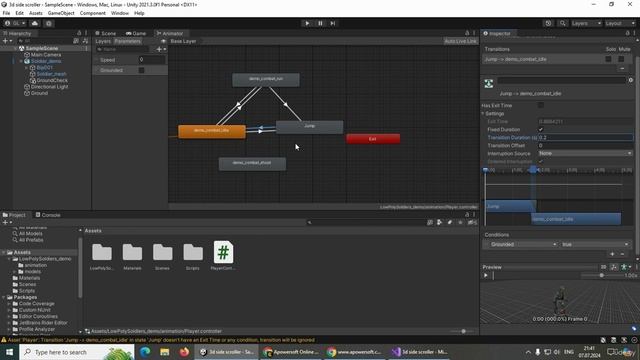Toggle the Animator sidebar visibility eye icon
The image size is (640, 360).
click(163, 41)
